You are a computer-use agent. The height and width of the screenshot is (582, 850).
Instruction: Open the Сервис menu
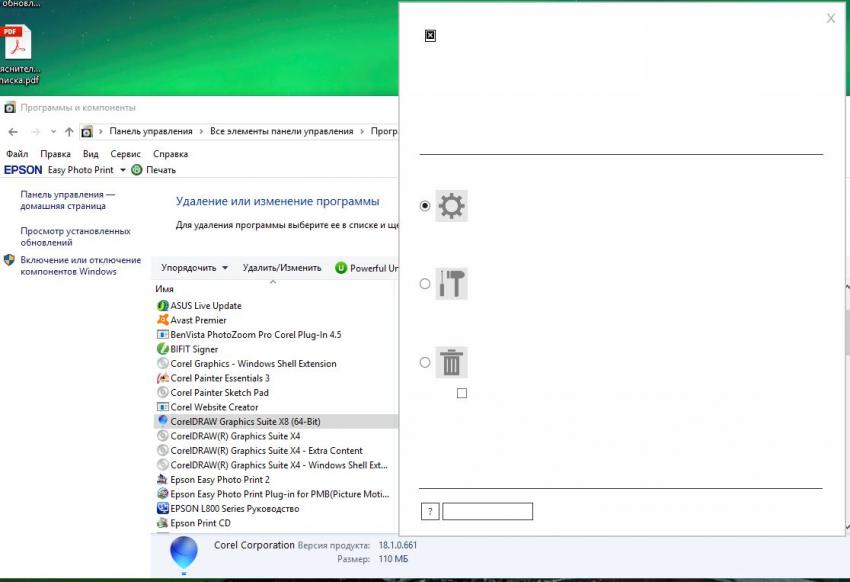[x=125, y=154]
